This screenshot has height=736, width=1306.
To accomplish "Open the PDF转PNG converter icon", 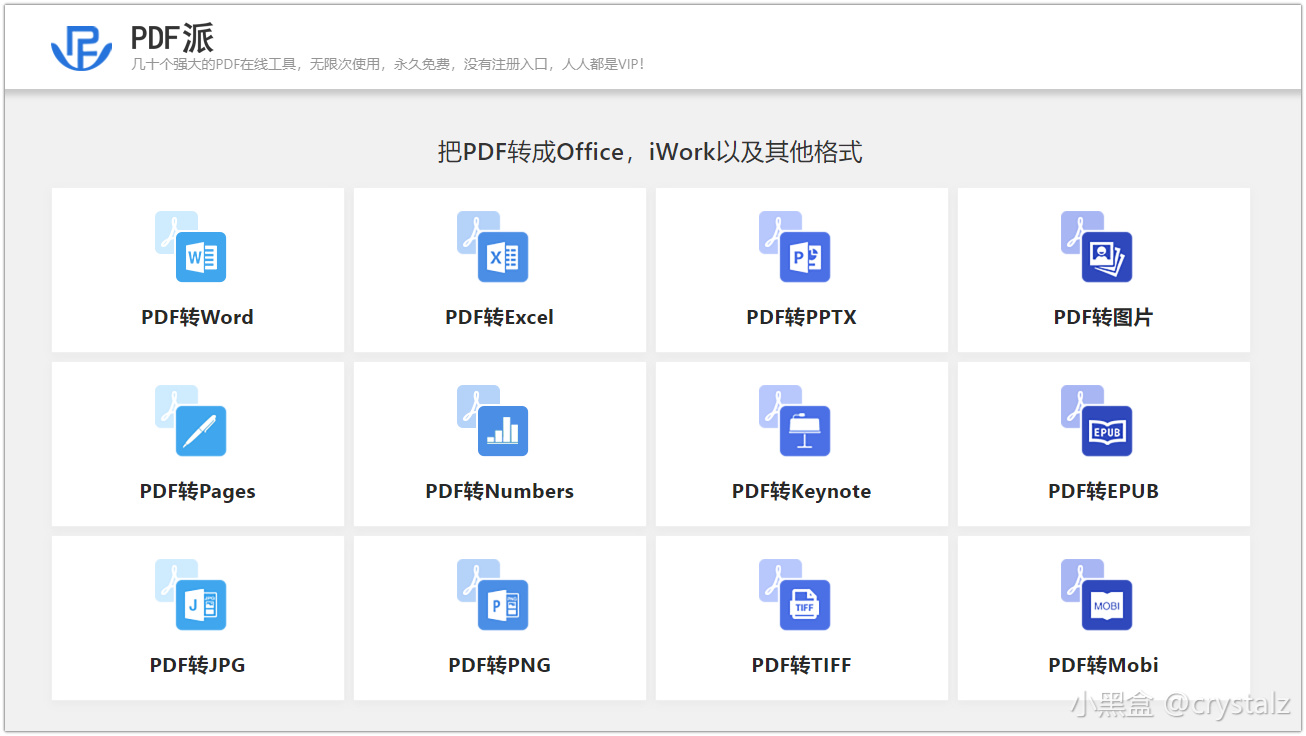I will point(493,595).
